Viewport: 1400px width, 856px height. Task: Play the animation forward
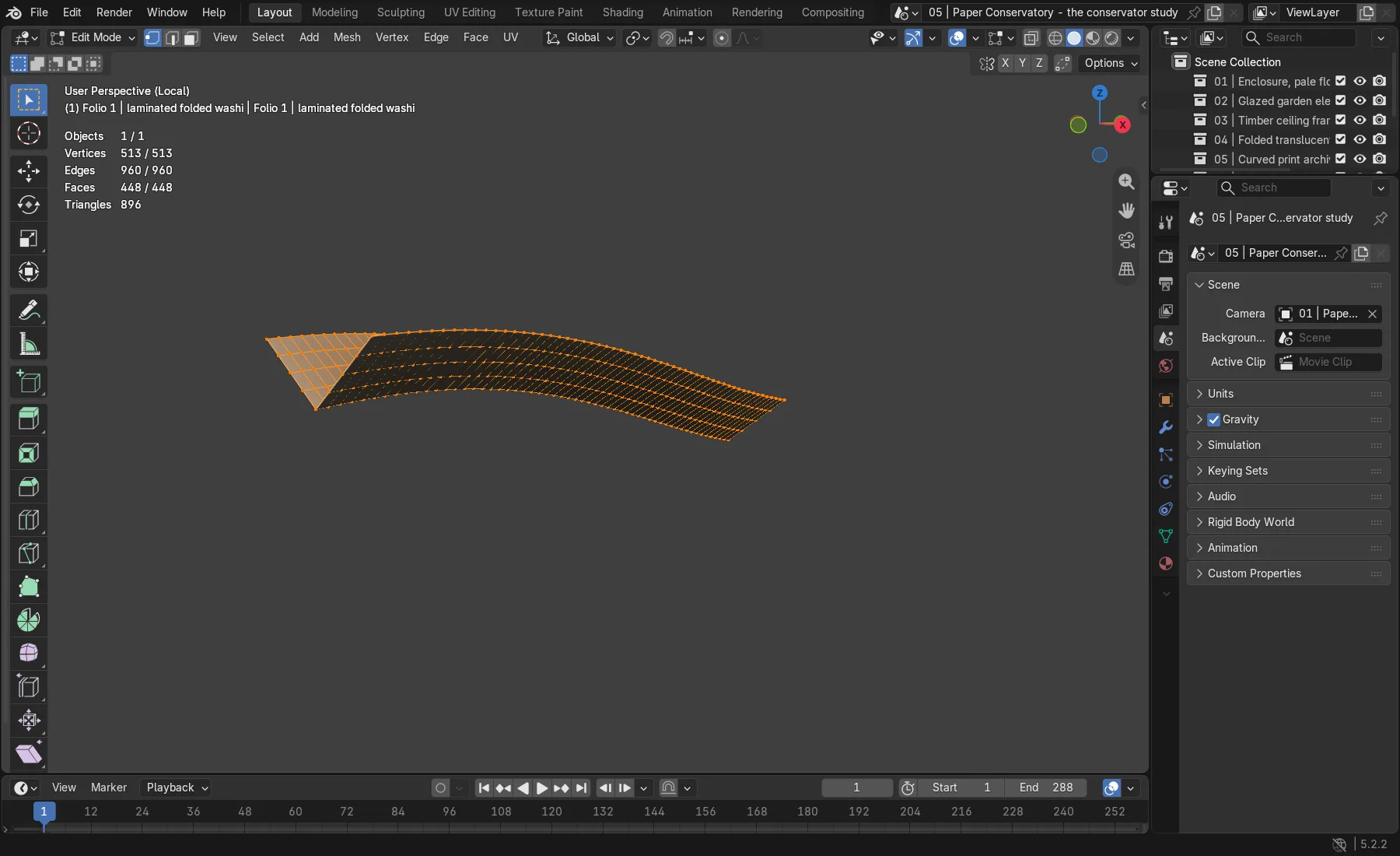pyautogui.click(x=542, y=788)
